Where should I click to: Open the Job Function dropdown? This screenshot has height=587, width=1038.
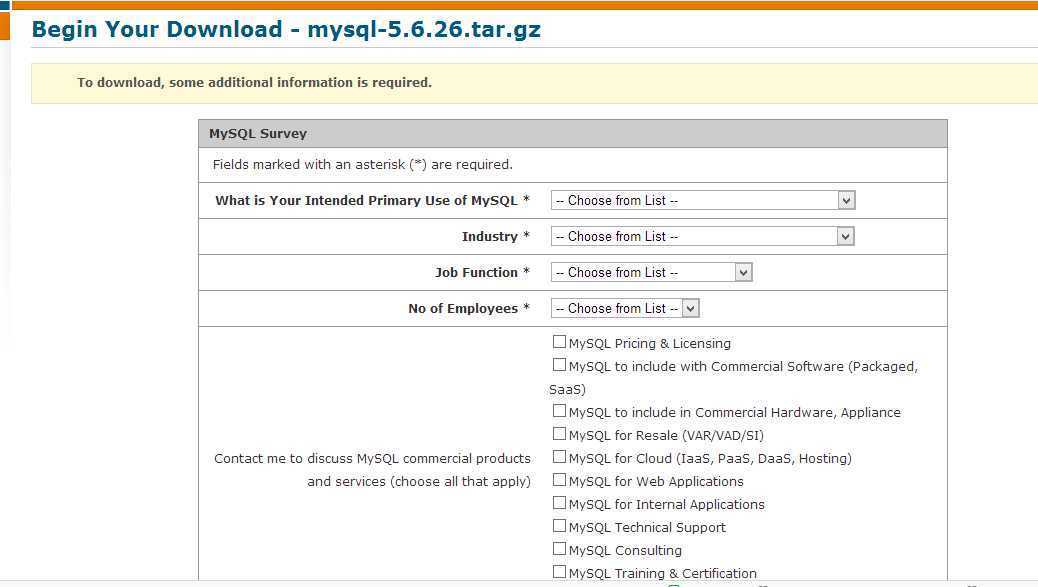click(x=651, y=272)
